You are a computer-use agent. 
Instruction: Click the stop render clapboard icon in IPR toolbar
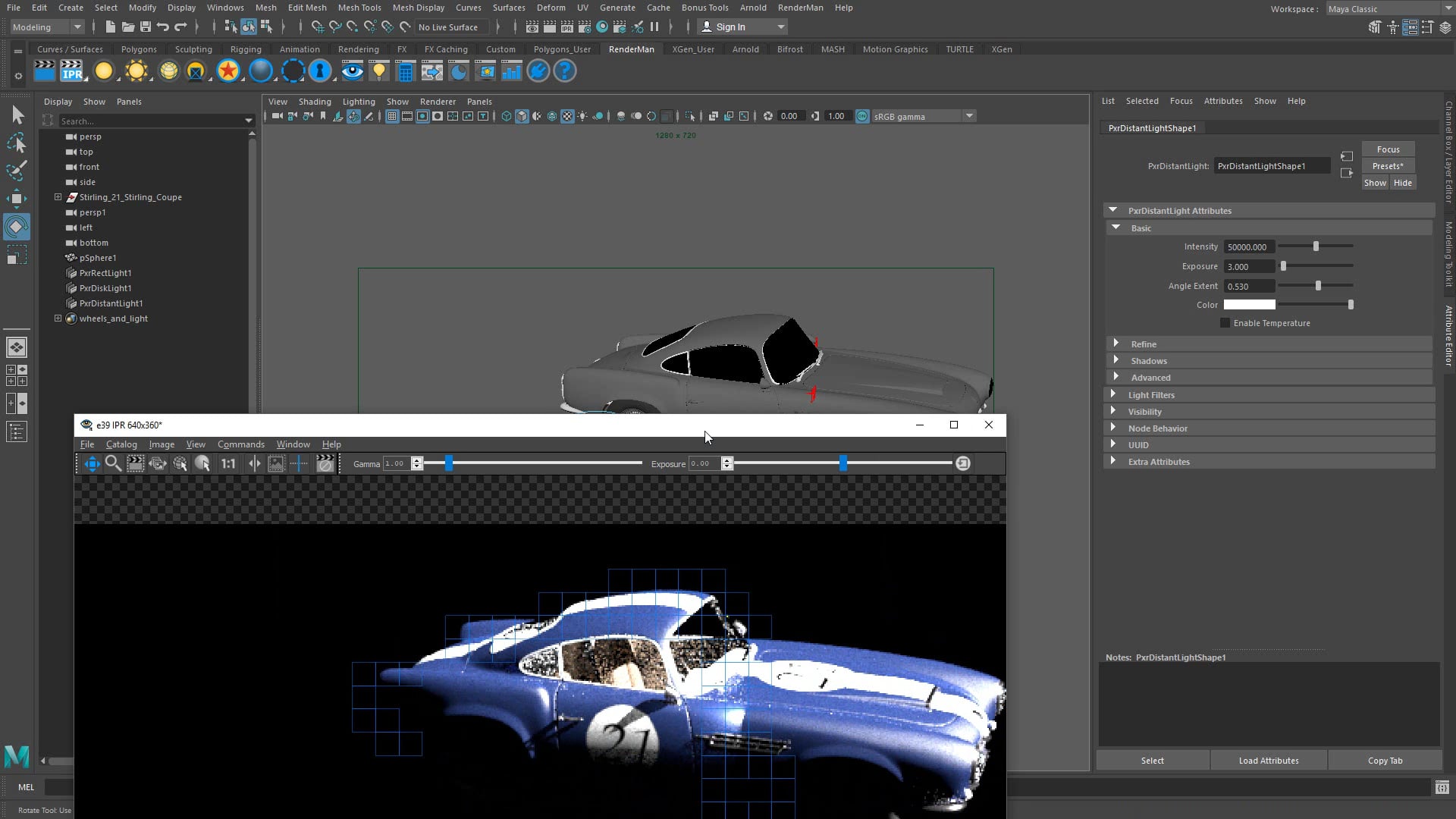coord(325,463)
